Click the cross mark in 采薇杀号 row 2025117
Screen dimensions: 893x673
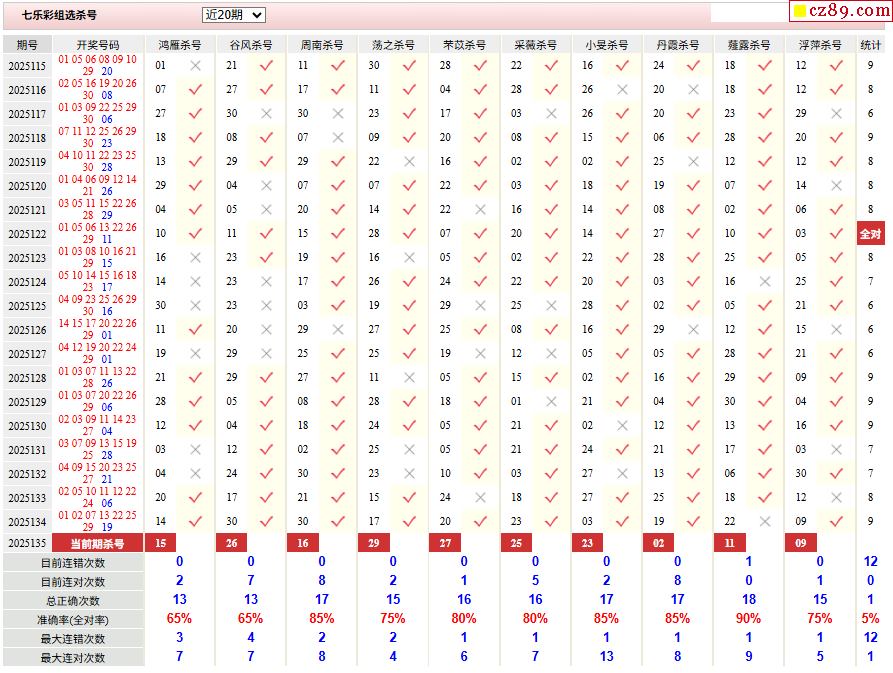(x=551, y=114)
